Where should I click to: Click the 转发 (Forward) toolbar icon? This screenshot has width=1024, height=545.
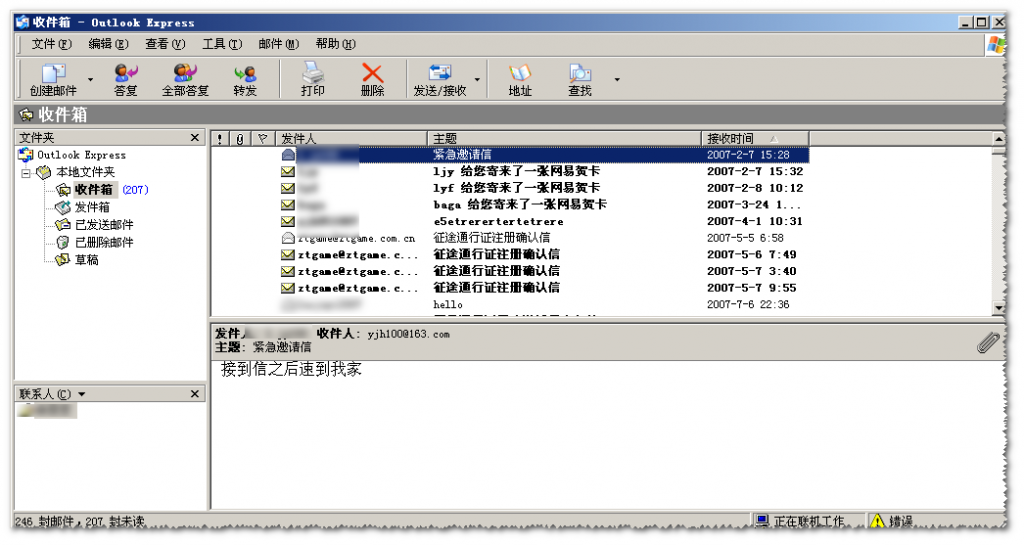245,74
